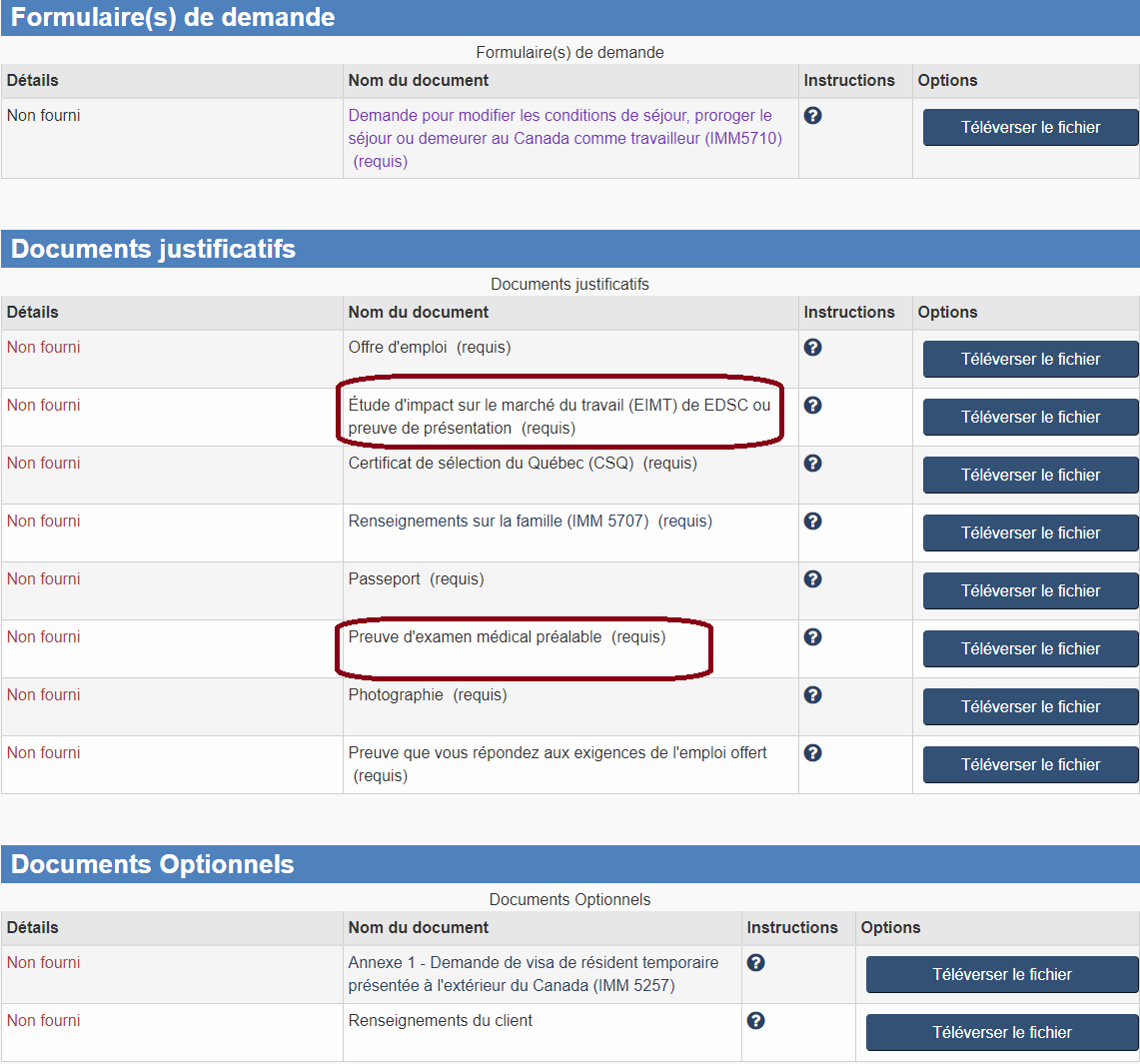The width and height of the screenshot is (1140, 1064).
Task: Upload file for Annexe 1 IMM 5257
Action: pyautogui.click(x=1002, y=975)
